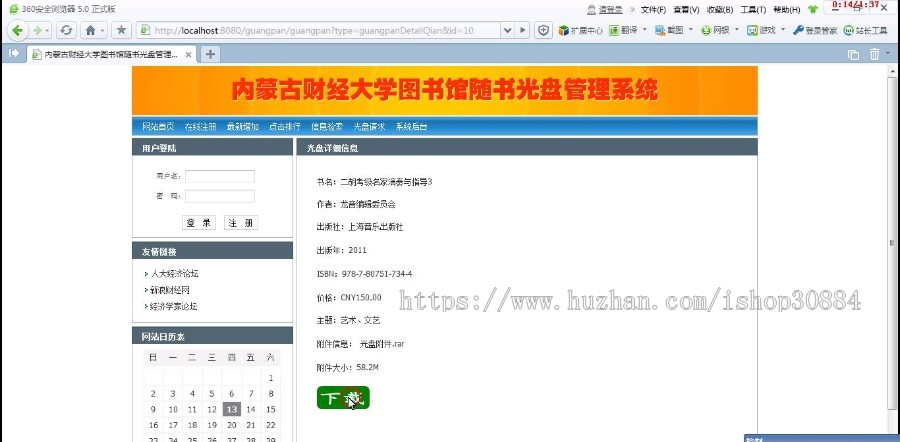Select date 20 in the calendar
This screenshot has width=900, height=442.
pyautogui.click(x=231, y=425)
